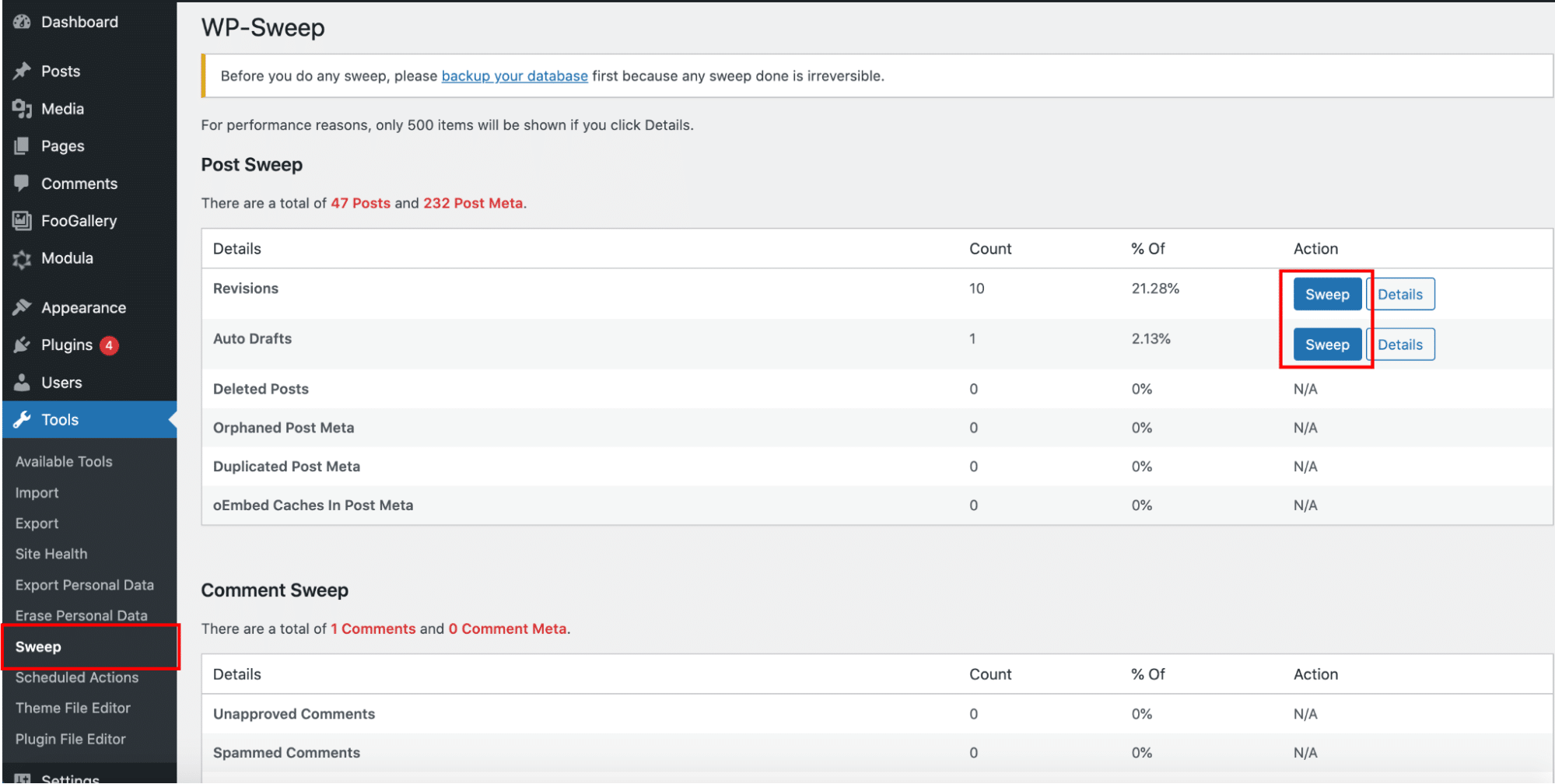Image resolution: width=1555 pixels, height=784 pixels.
Task: Click the Post Sweep heading
Action: 251,165
